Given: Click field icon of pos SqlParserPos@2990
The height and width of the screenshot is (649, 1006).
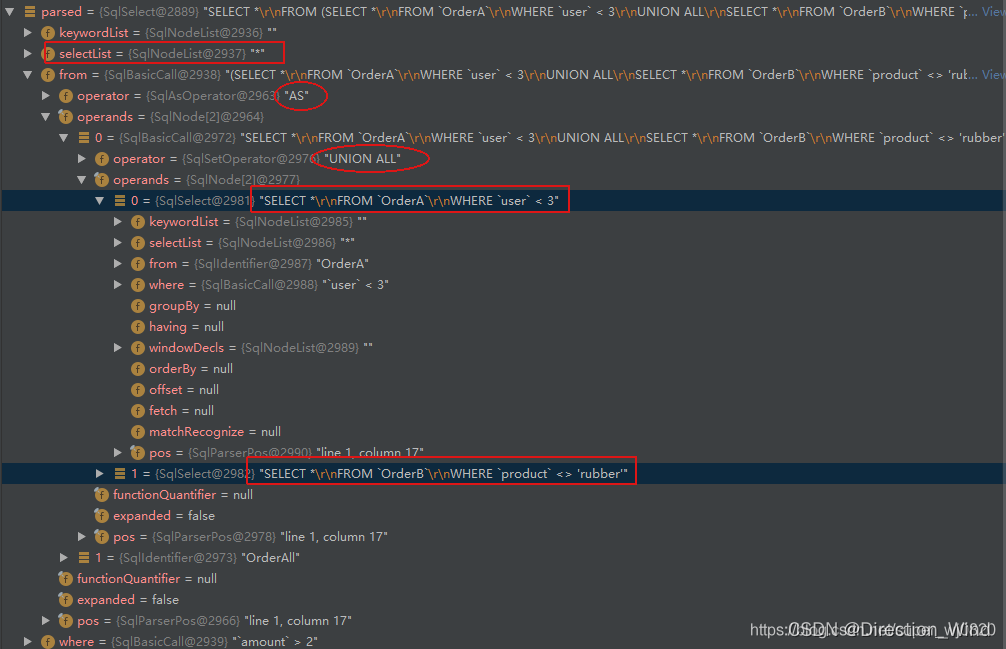Looking at the screenshot, I should 137,452.
